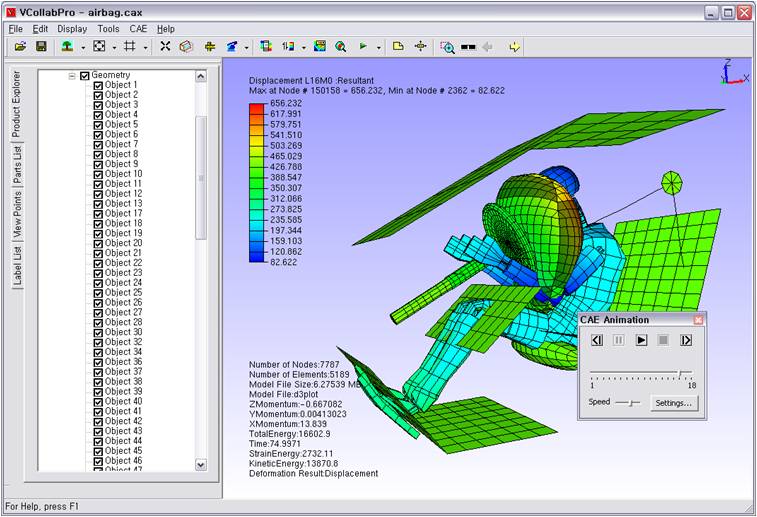Screen dimensions: 757x517
Task: Open dropdown arrow beside play icon
Action: (x=378, y=47)
